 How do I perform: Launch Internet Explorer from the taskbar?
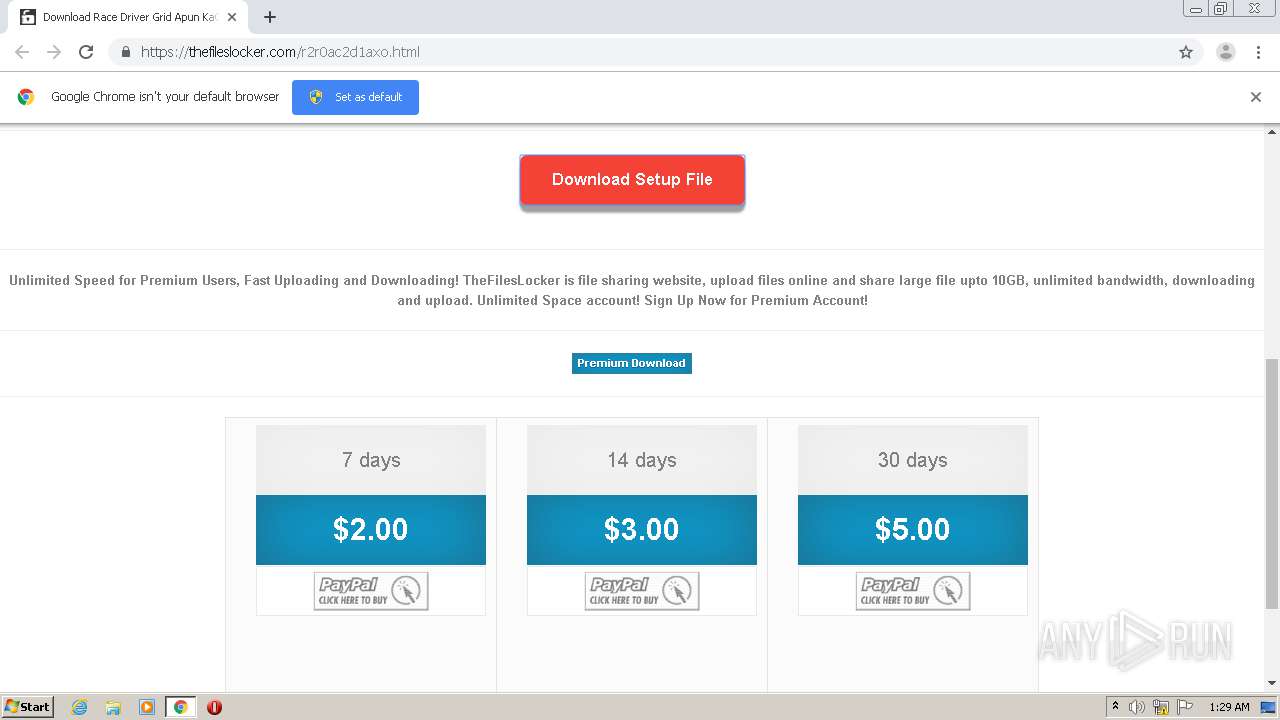coord(80,707)
